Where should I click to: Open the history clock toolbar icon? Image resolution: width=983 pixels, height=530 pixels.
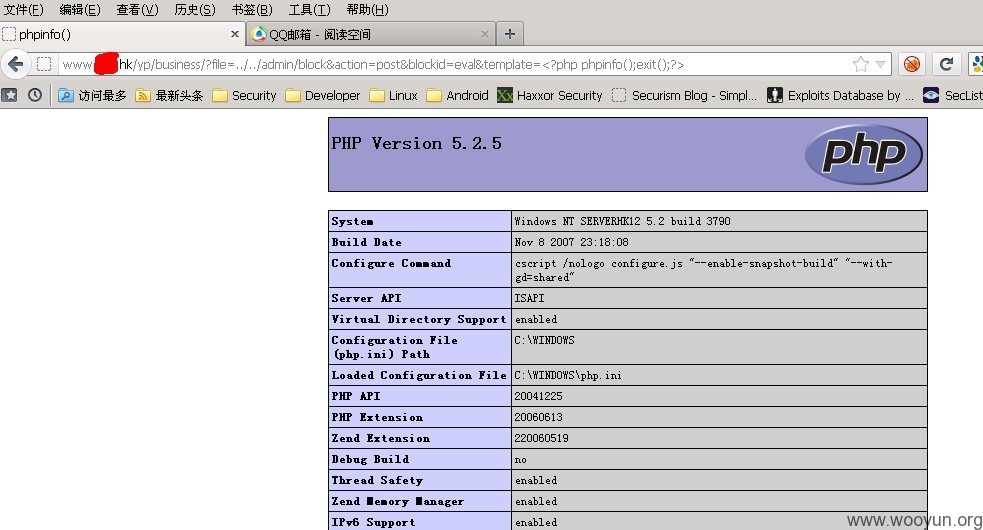click(35, 95)
